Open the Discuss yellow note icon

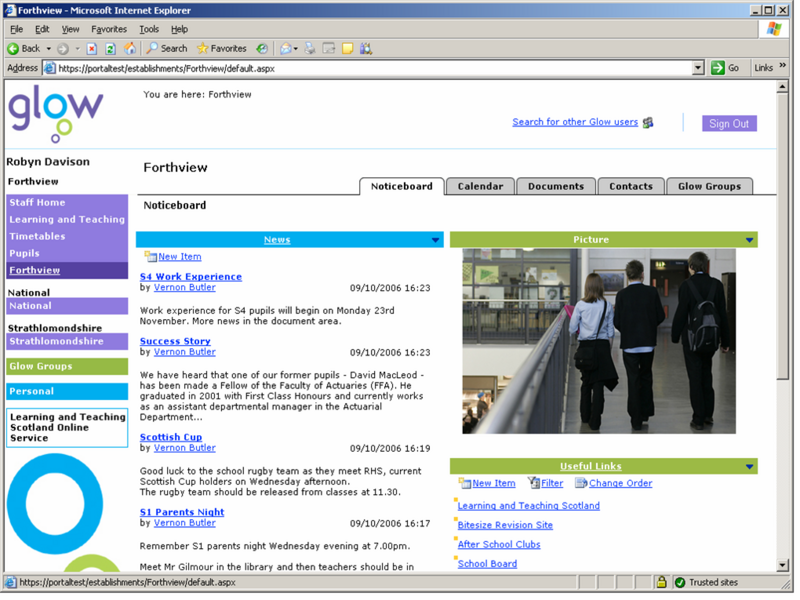[348, 49]
